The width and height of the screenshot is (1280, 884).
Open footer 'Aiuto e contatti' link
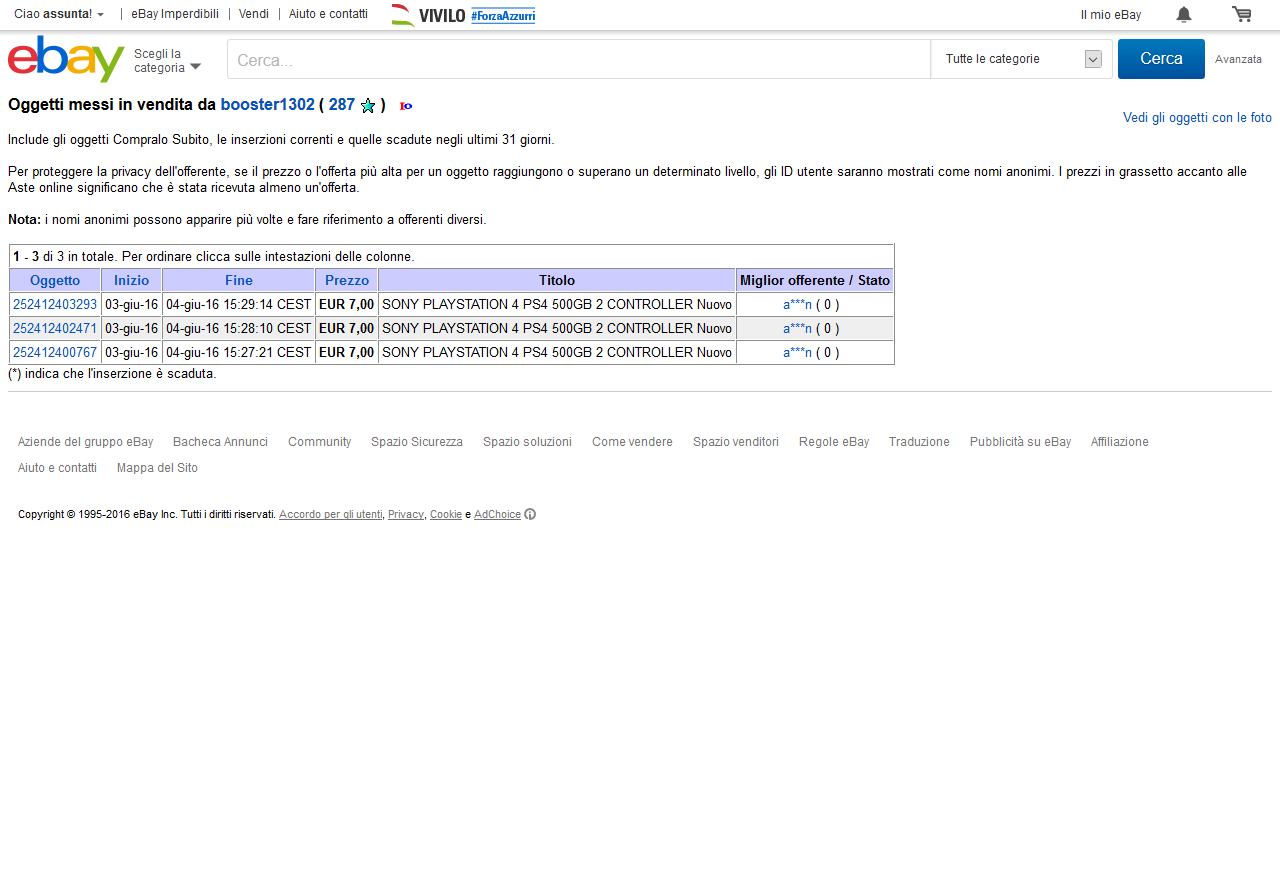[57, 468]
